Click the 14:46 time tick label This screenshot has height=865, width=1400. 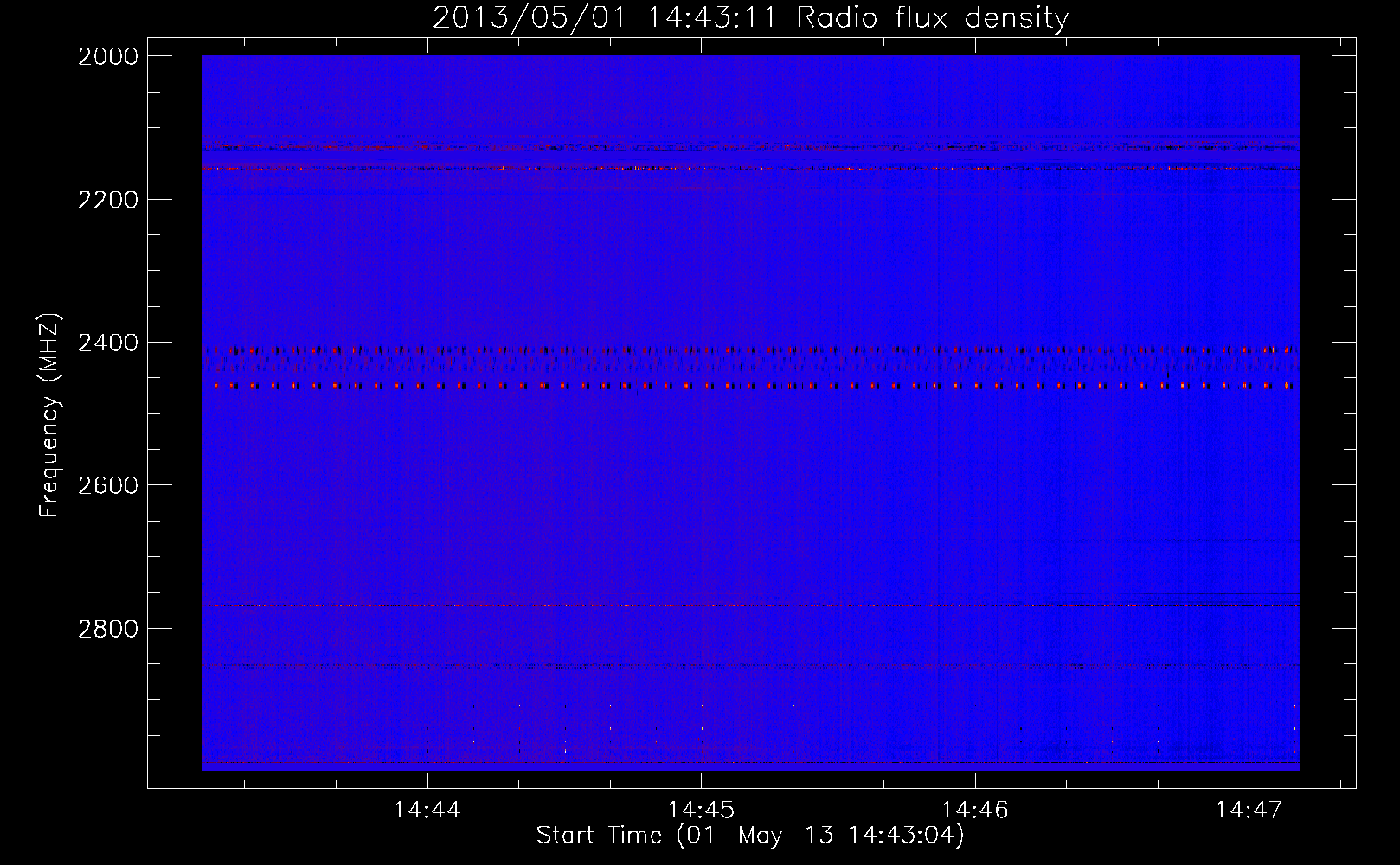coord(975,811)
